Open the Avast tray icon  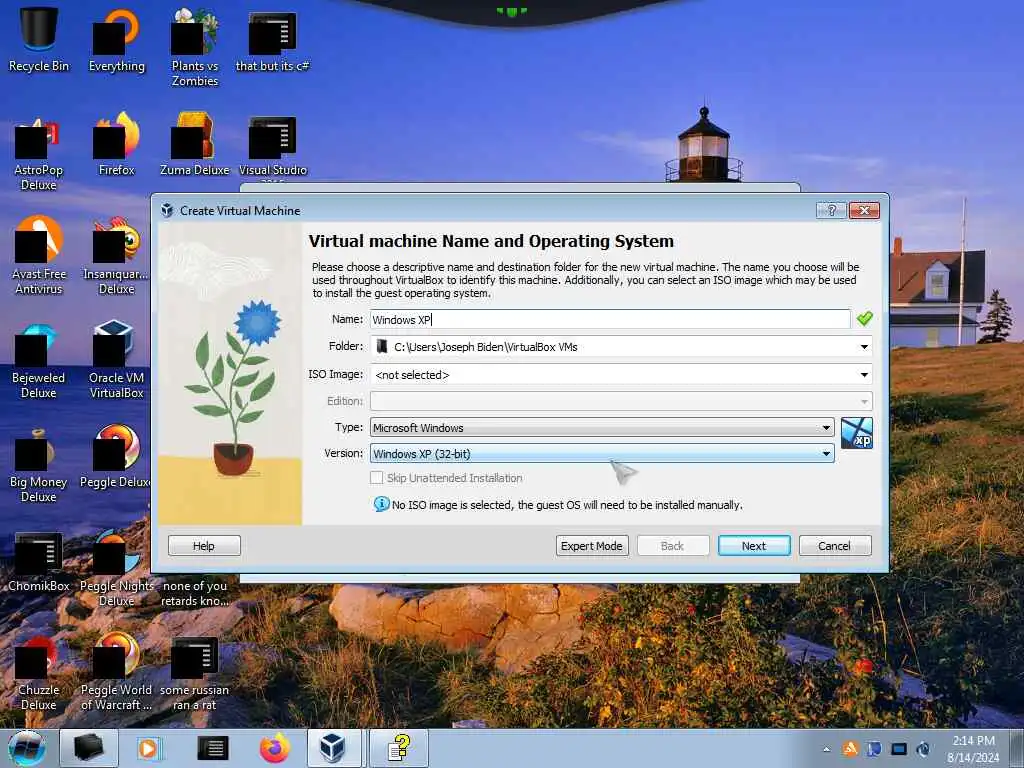[x=850, y=748]
